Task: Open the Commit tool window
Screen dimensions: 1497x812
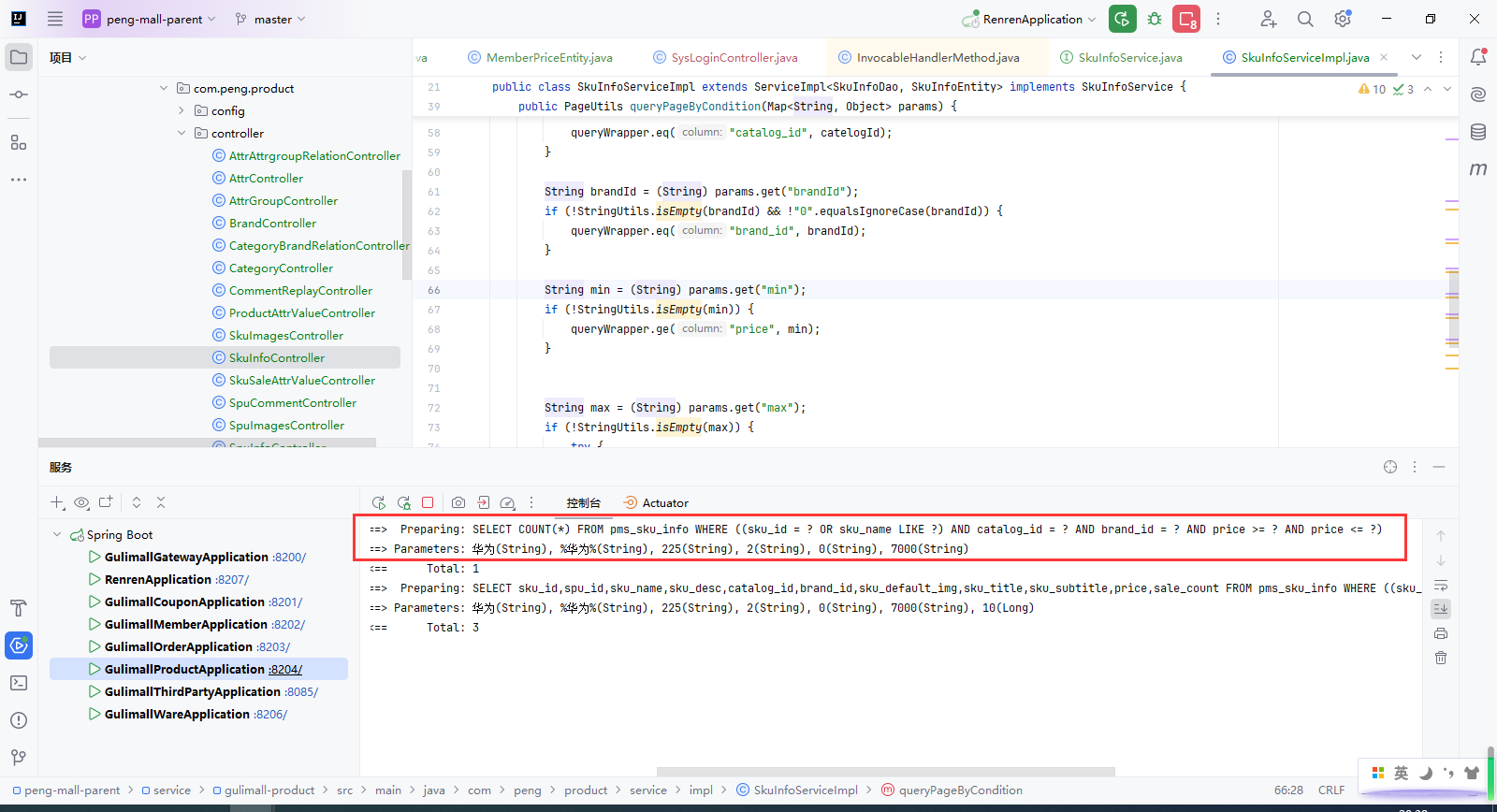Action: coord(19,94)
